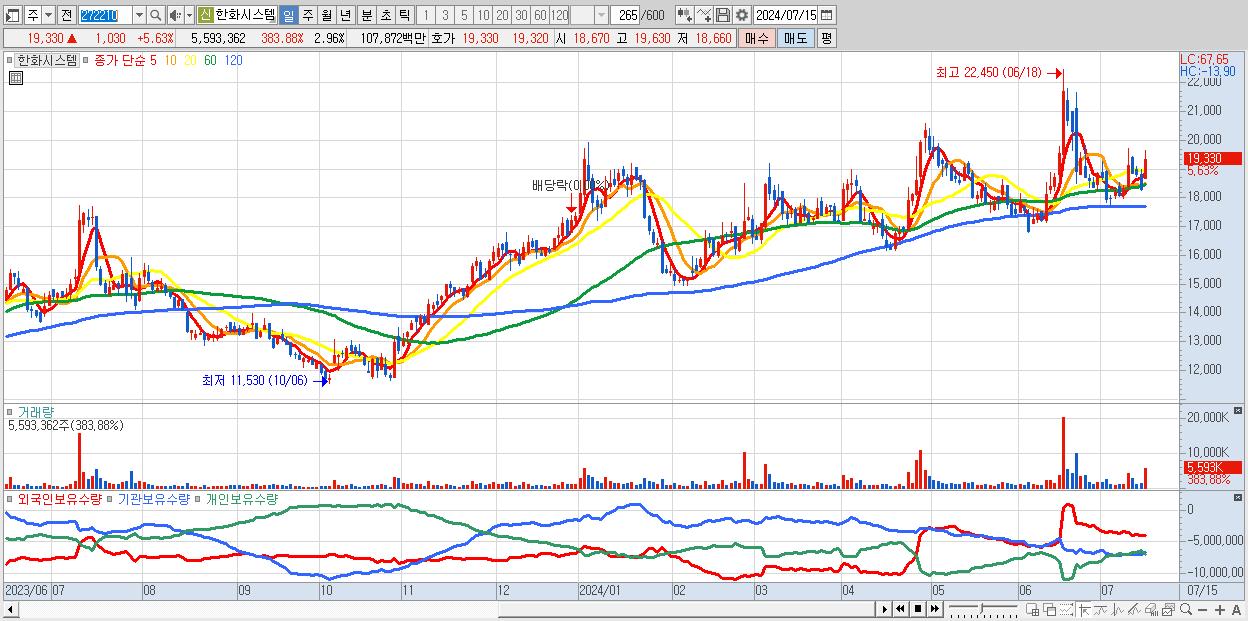
Task: Open chart settings gear icon
Action: [x=741, y=15]
